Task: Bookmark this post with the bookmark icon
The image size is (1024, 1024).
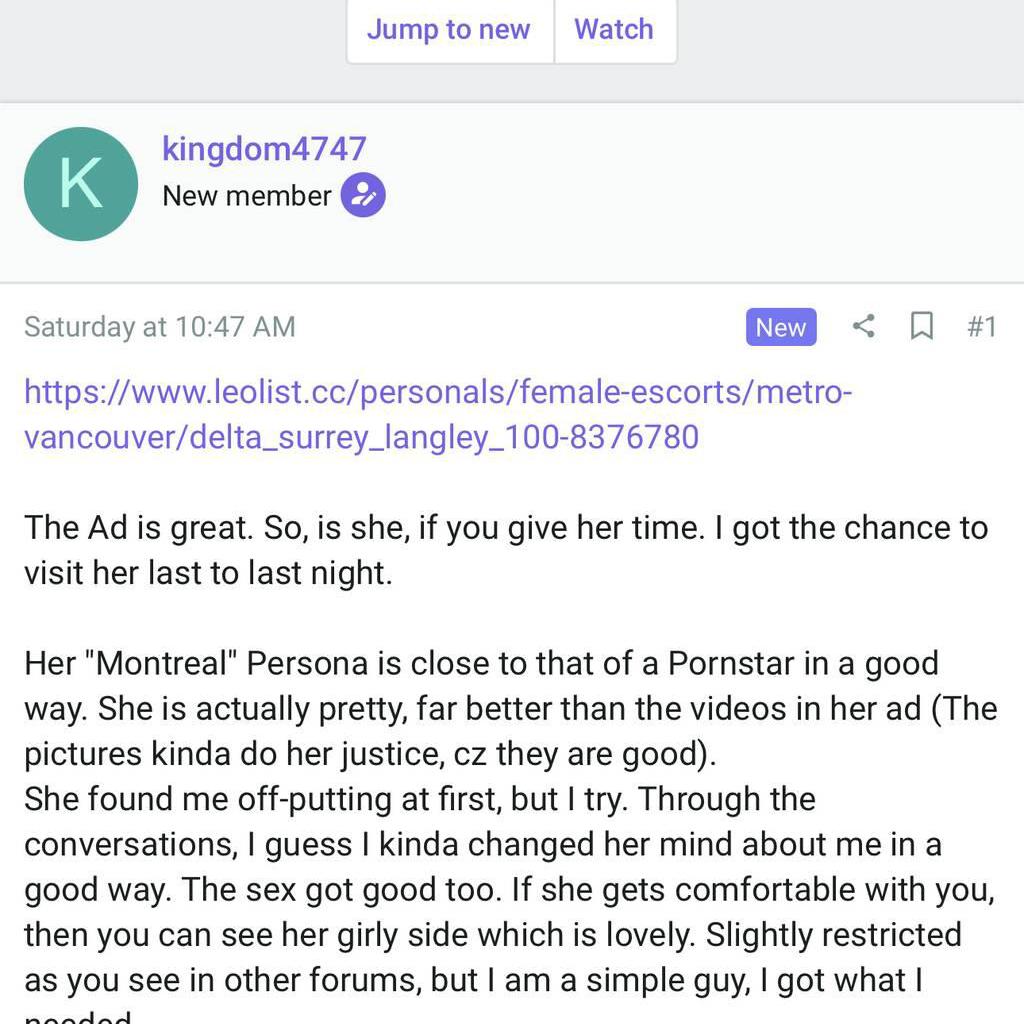Action: pyautogui.click(x=921, y=326)
